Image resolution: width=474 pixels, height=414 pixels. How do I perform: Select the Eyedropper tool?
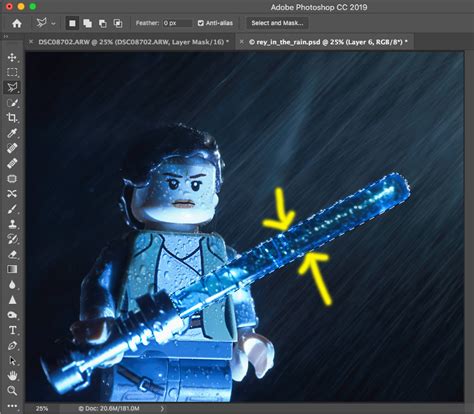click(12, 133)
